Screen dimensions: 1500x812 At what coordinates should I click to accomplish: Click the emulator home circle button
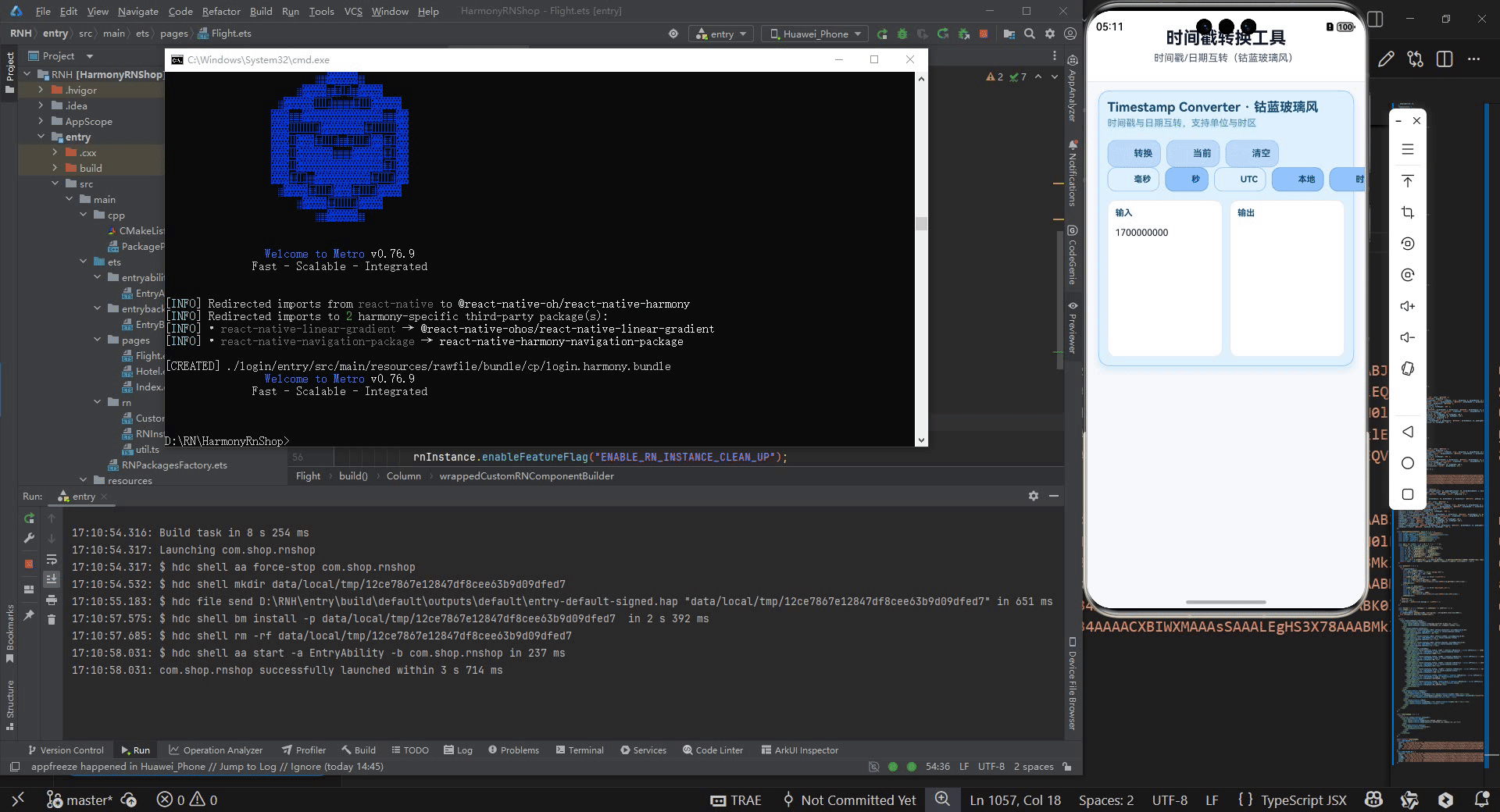pyautogui.click(x=1408, y=463)
